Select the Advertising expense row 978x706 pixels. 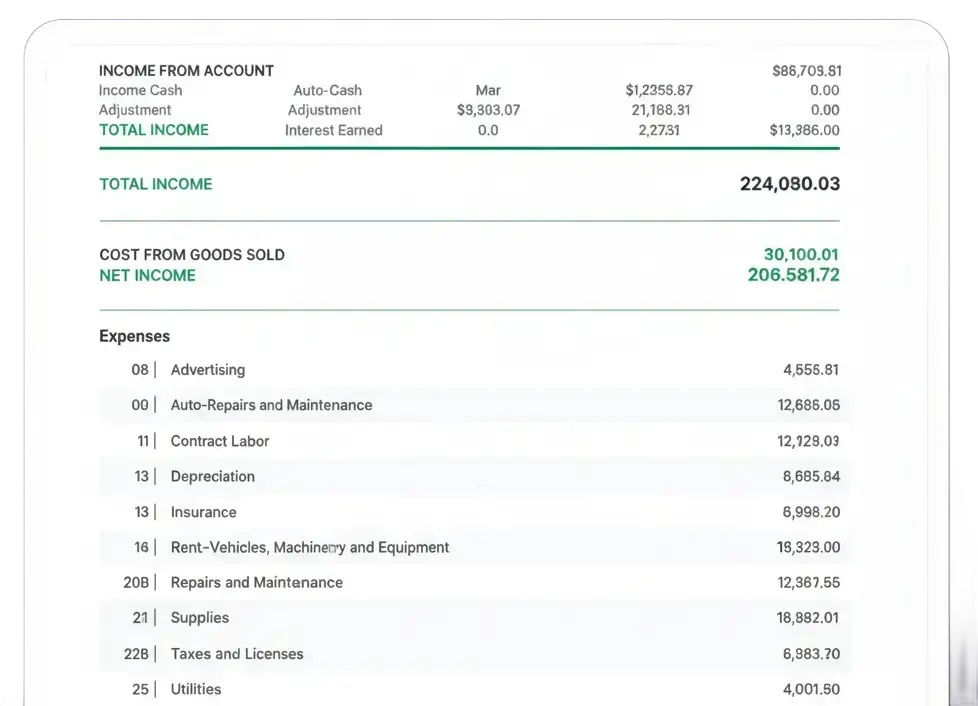coord(208,370)
